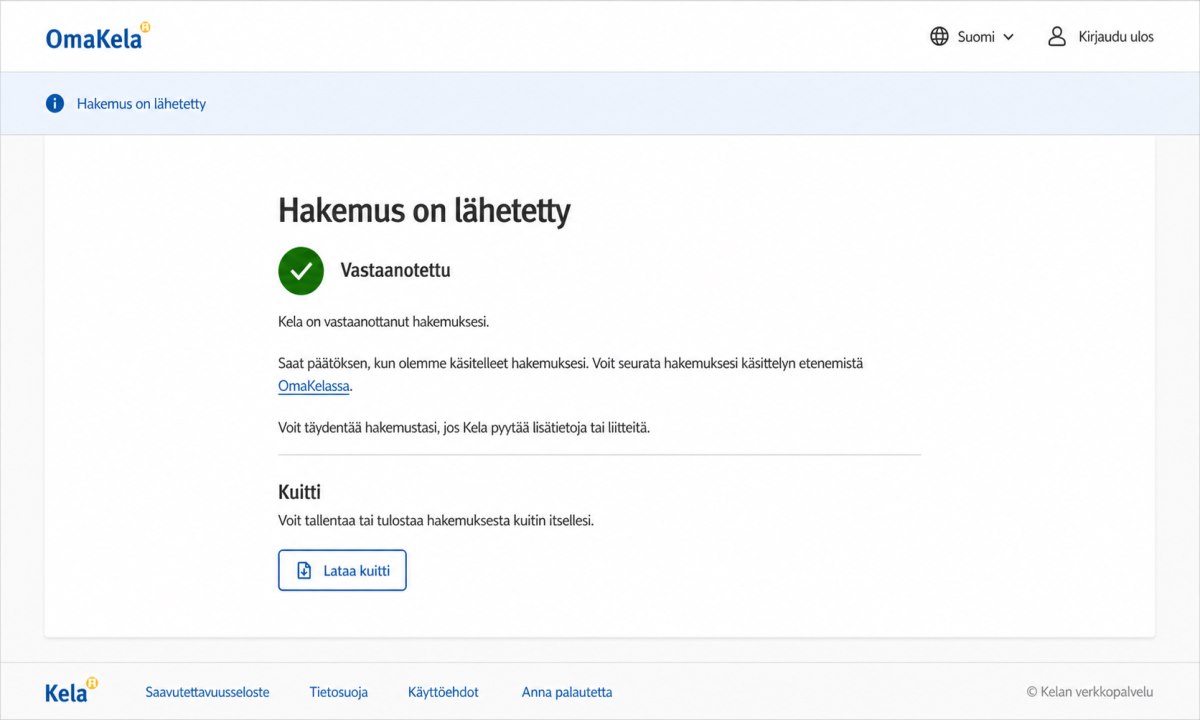Click the Kela logo in footer
This screenshot has height=720, width=1200.
click(x=72, y=691)
